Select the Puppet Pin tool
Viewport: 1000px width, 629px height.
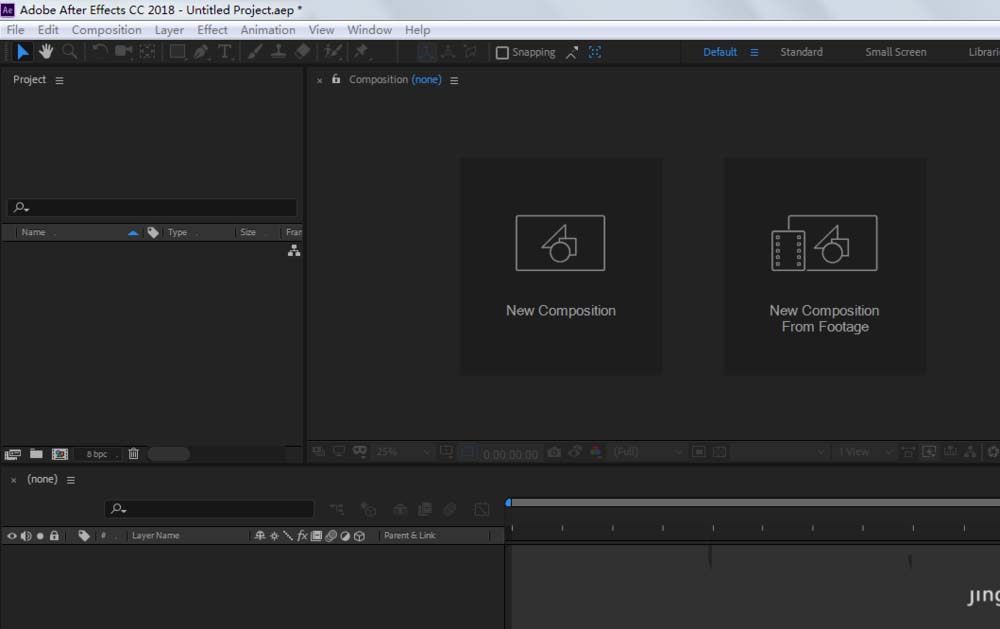pyautogui.click(x=361, y=52)
